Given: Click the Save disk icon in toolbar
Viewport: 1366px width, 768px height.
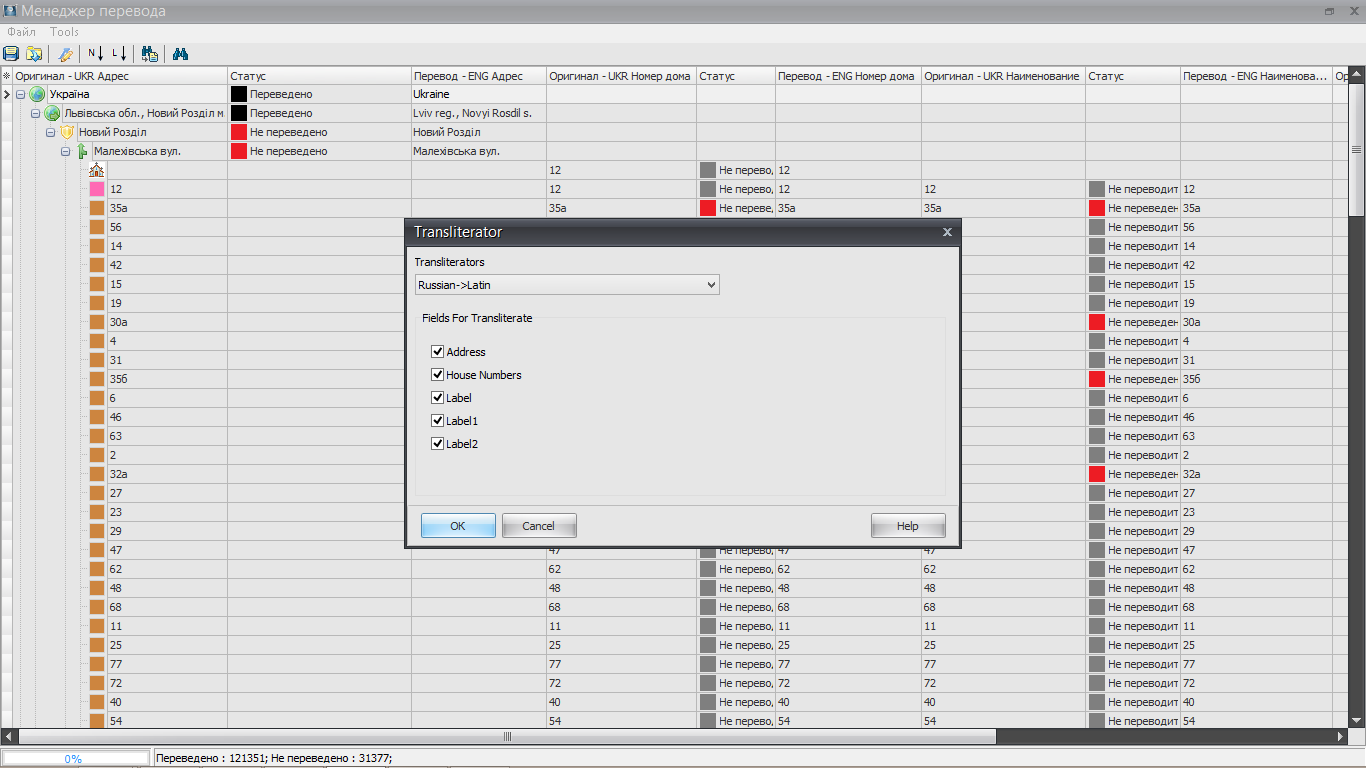Looking at the screenshot, I should tap(11, 53).
